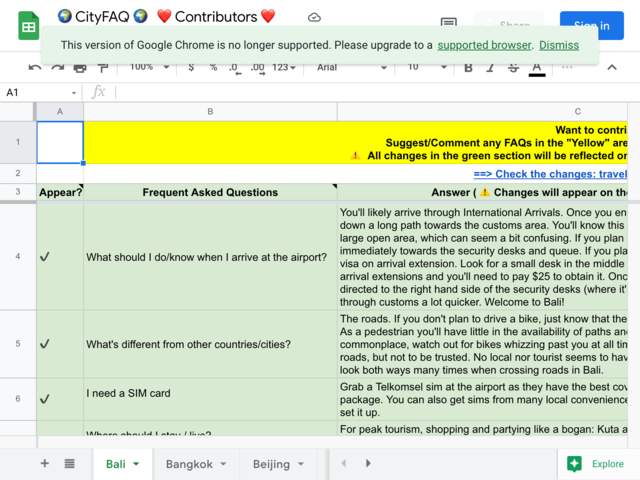The width and height of the screenshot is (640, 480).
Task: Collapse the menus with the up chevron
Action: [612, 67]
